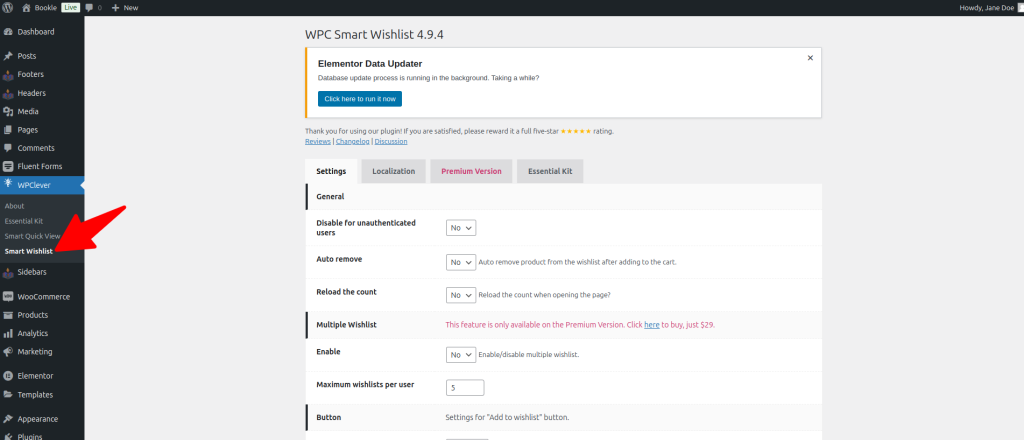Switch to the Settings tab
Image resolution: width=1024 pixels, height=440 pixels.
click(x=331, y=171)
